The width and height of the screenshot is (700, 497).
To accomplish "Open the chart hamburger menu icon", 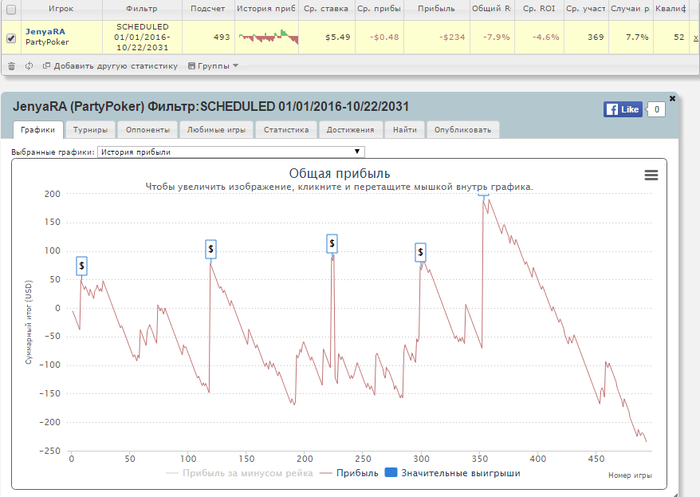I will pyautogui.click(x=651, y=175).
